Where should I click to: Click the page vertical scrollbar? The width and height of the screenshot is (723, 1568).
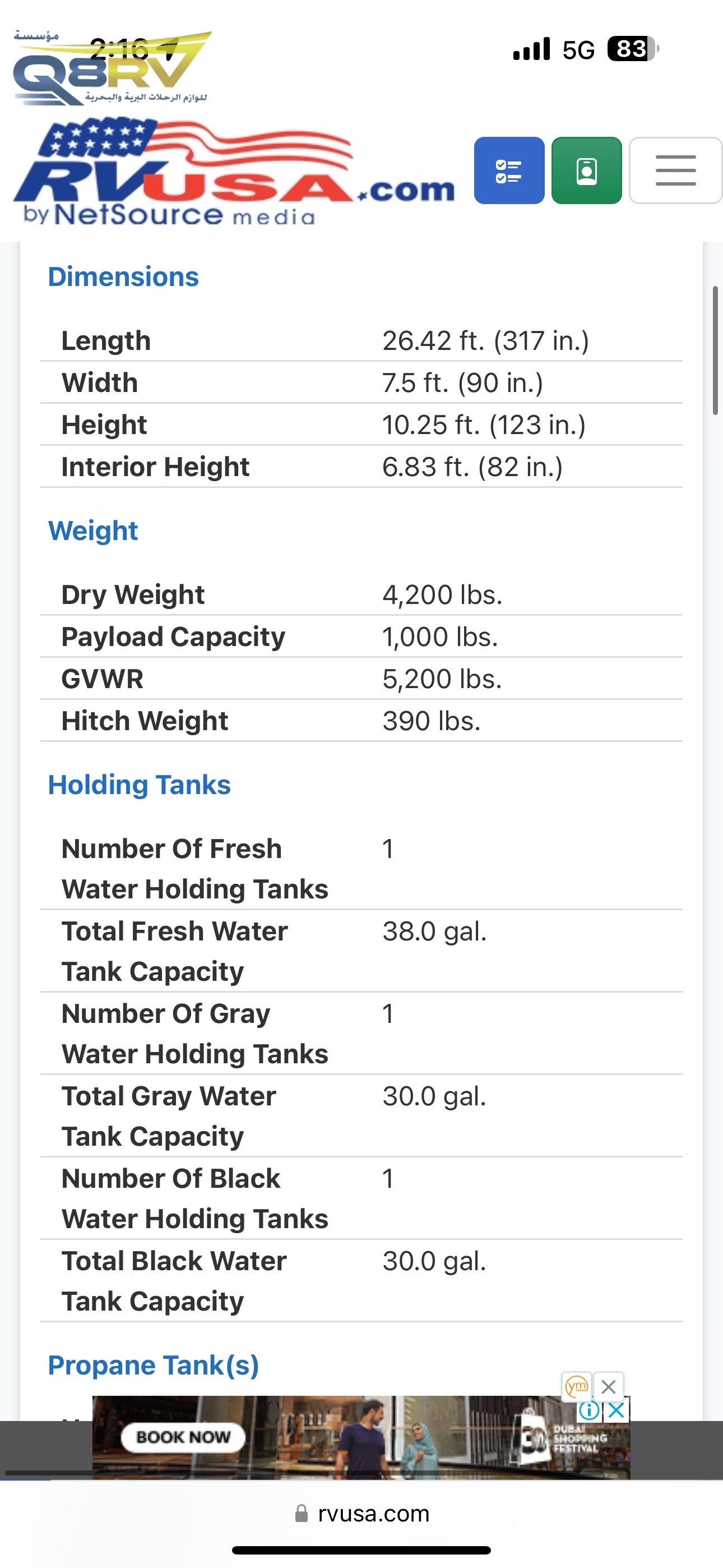[716, 351]
